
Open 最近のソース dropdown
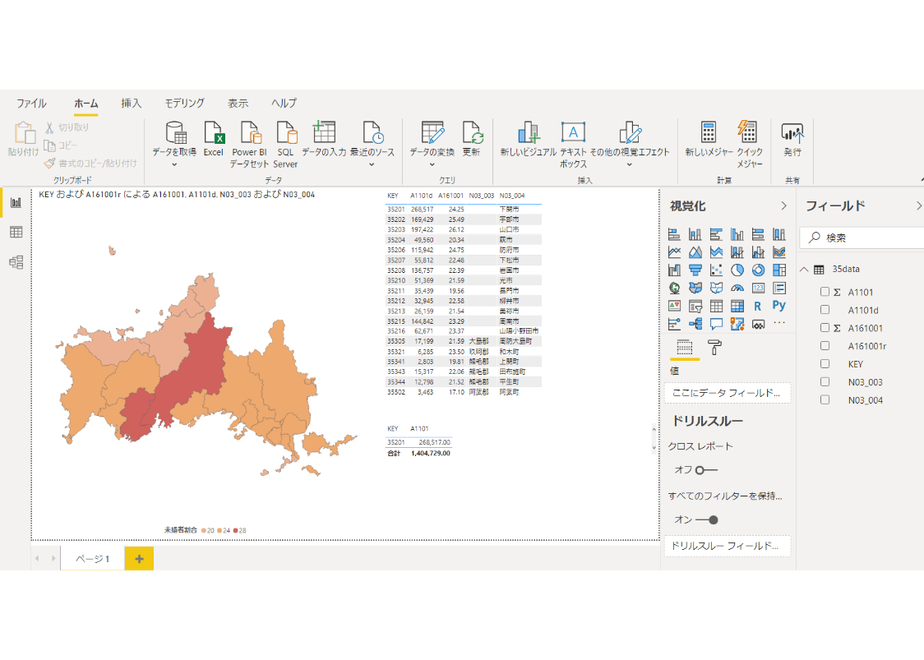pos(372,165)
